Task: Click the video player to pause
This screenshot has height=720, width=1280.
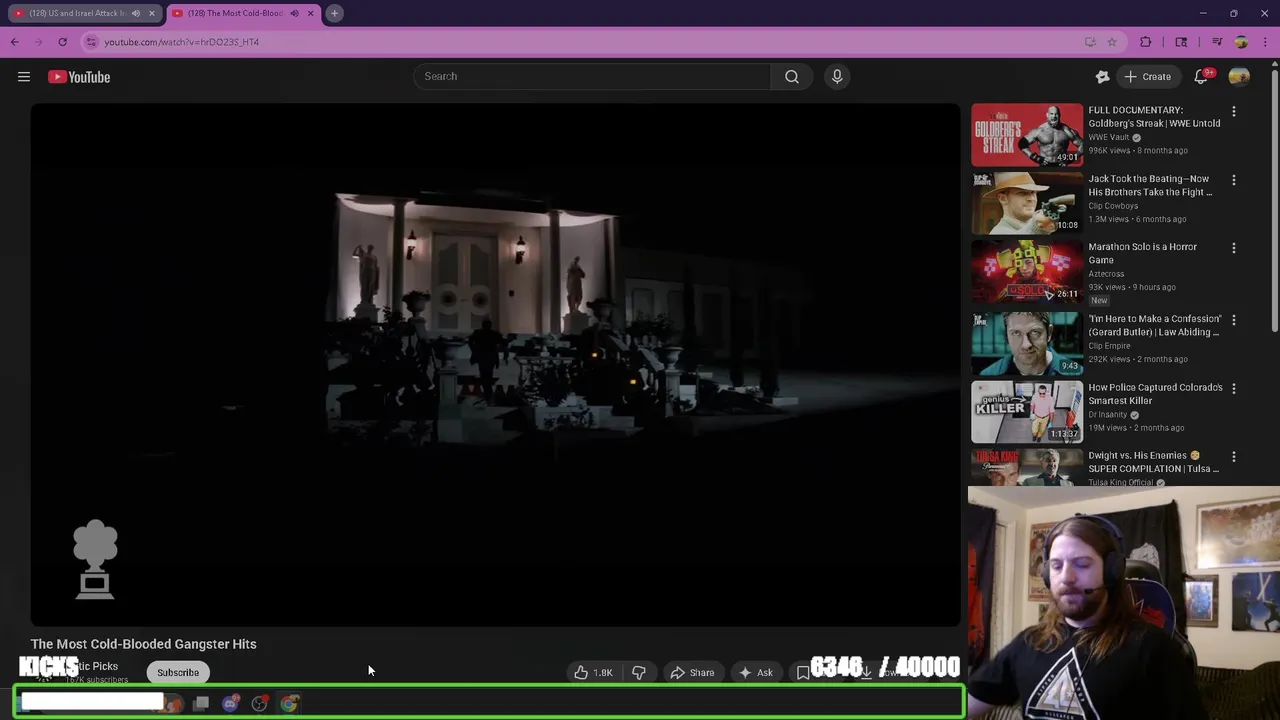Action: click(x=495, y=365)
